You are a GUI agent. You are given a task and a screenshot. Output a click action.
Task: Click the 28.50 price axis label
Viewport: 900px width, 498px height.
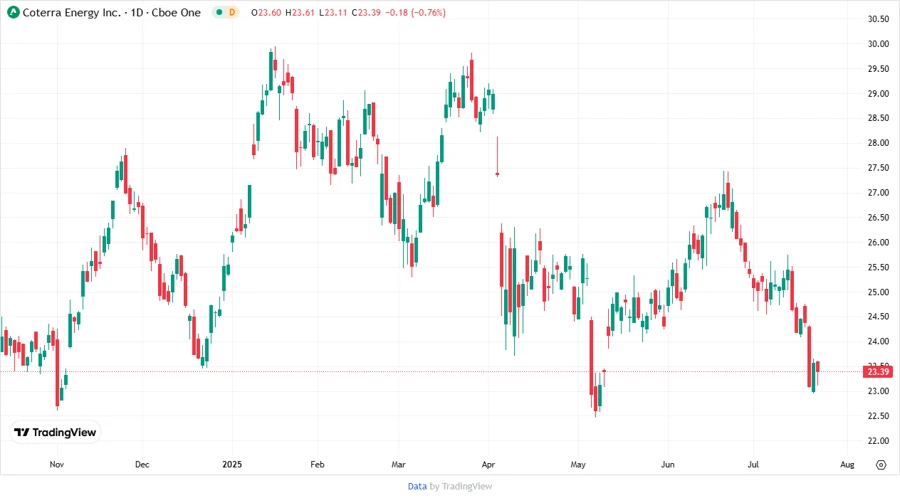pyautogui.click(x=878, y=118)
